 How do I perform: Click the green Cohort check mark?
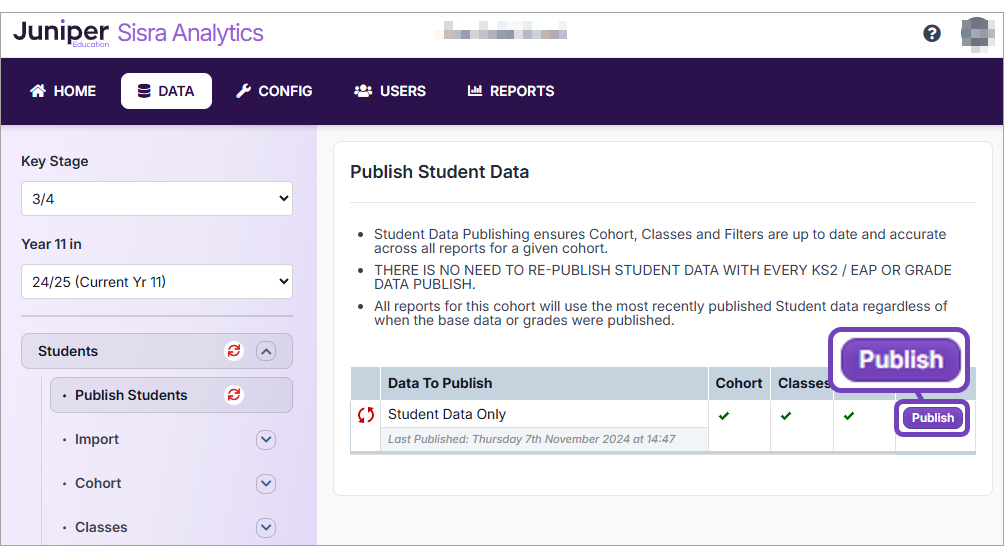(x=724, y=415)
